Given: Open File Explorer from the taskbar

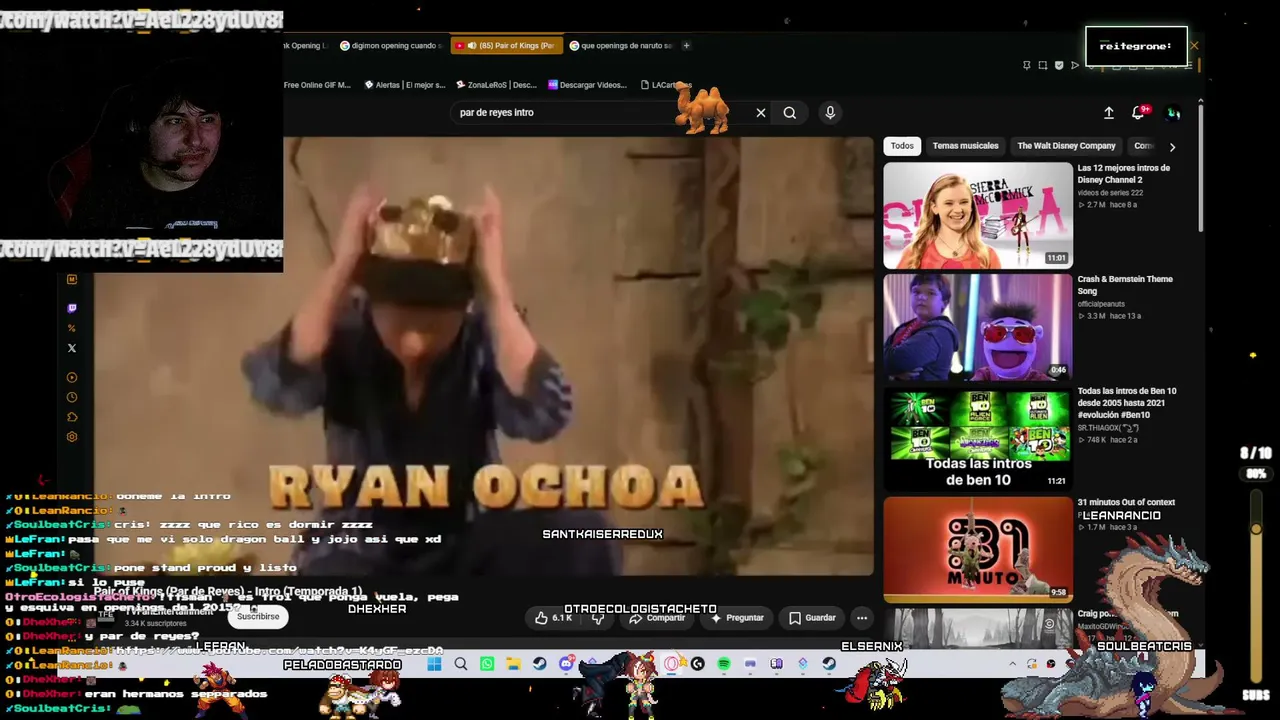Looking at the screenshot, I should pos(513,664).
